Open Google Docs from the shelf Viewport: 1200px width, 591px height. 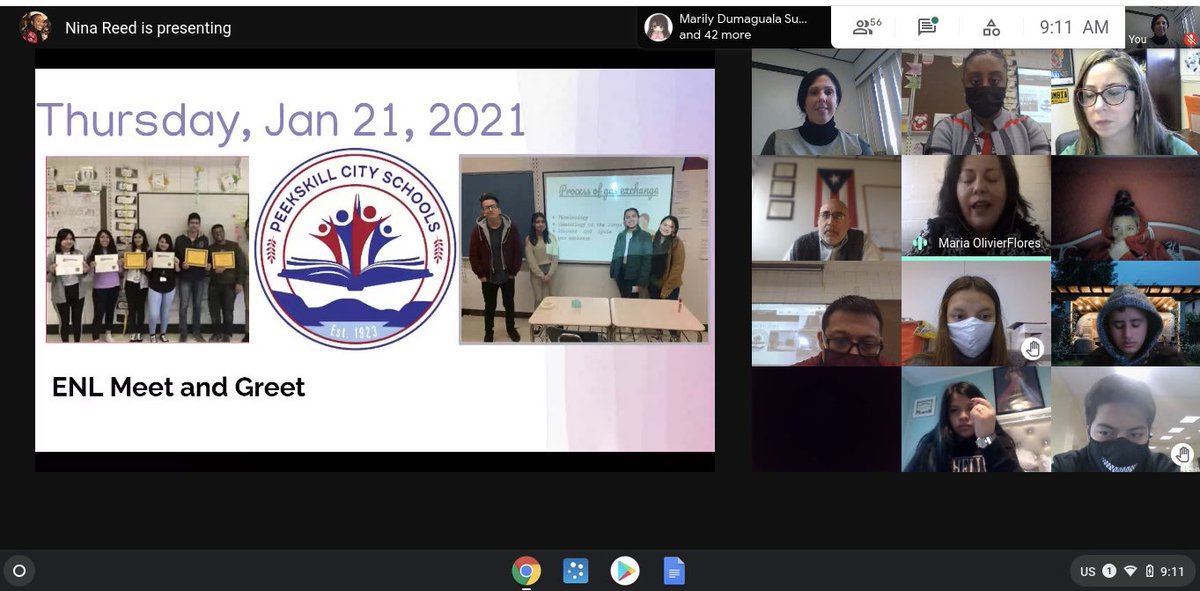[x=675, y=571]
